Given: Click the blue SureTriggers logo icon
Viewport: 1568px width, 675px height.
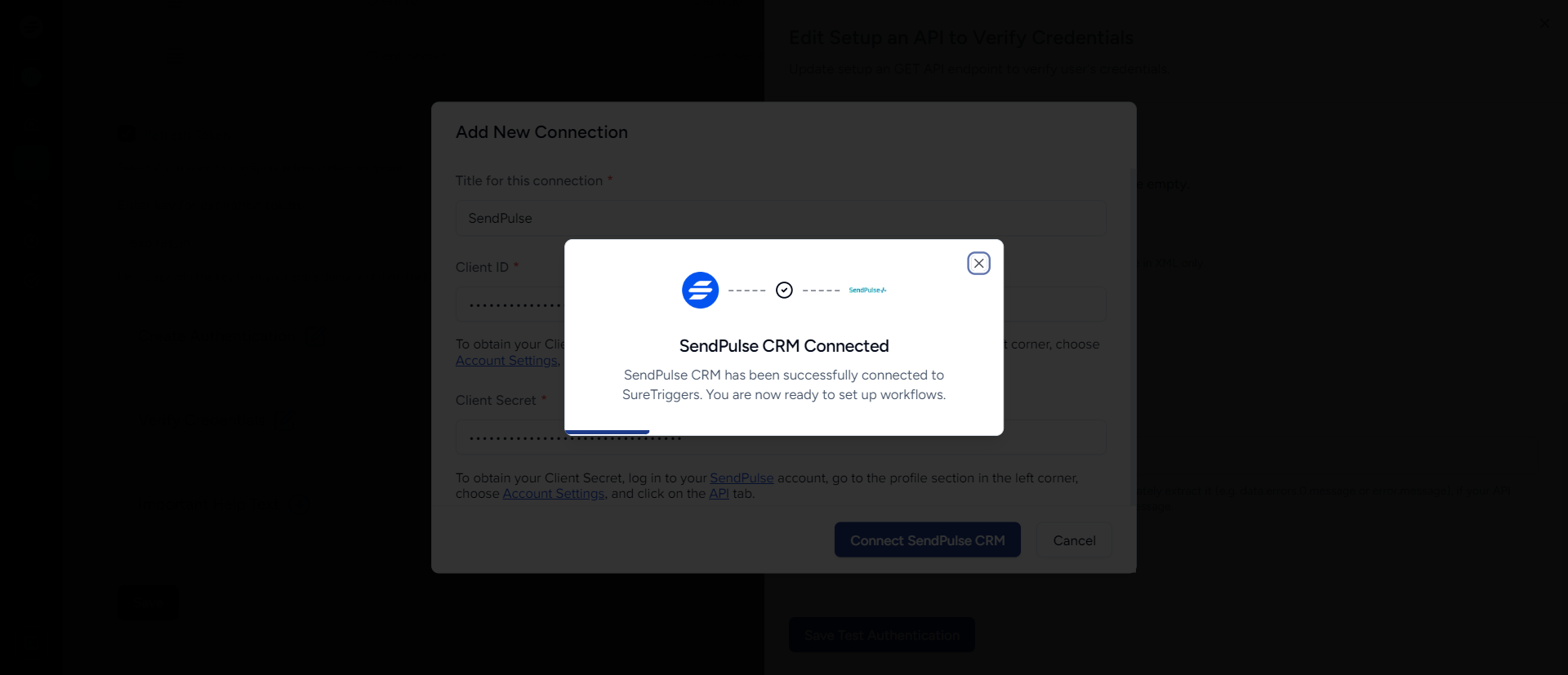Looking at the screenshot, I should (x=700, y=290).
